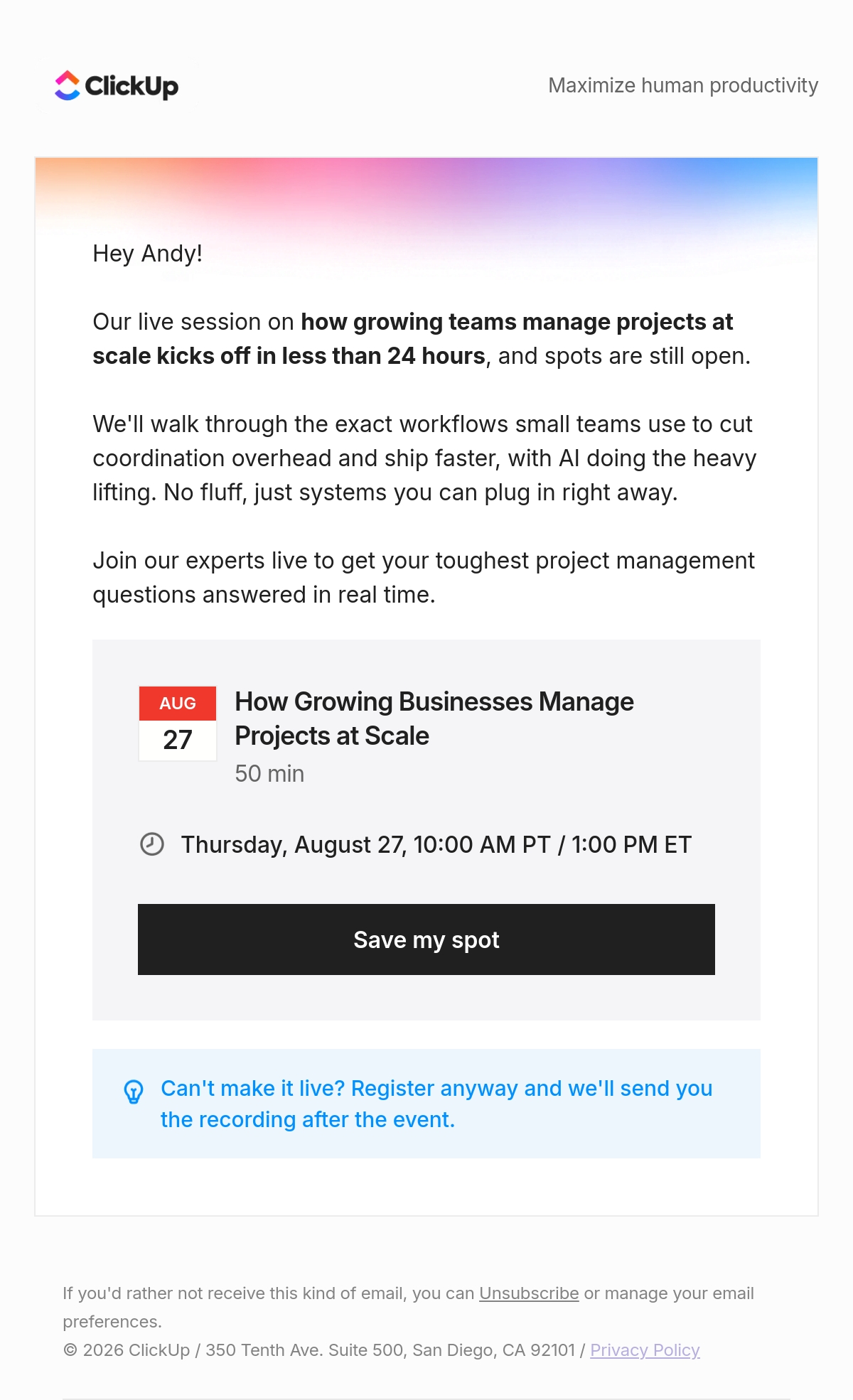The image size is (853, 1400).
Task: Click the How Growing Businesses Manage Projects title
Action: click(x=434, y=718)
